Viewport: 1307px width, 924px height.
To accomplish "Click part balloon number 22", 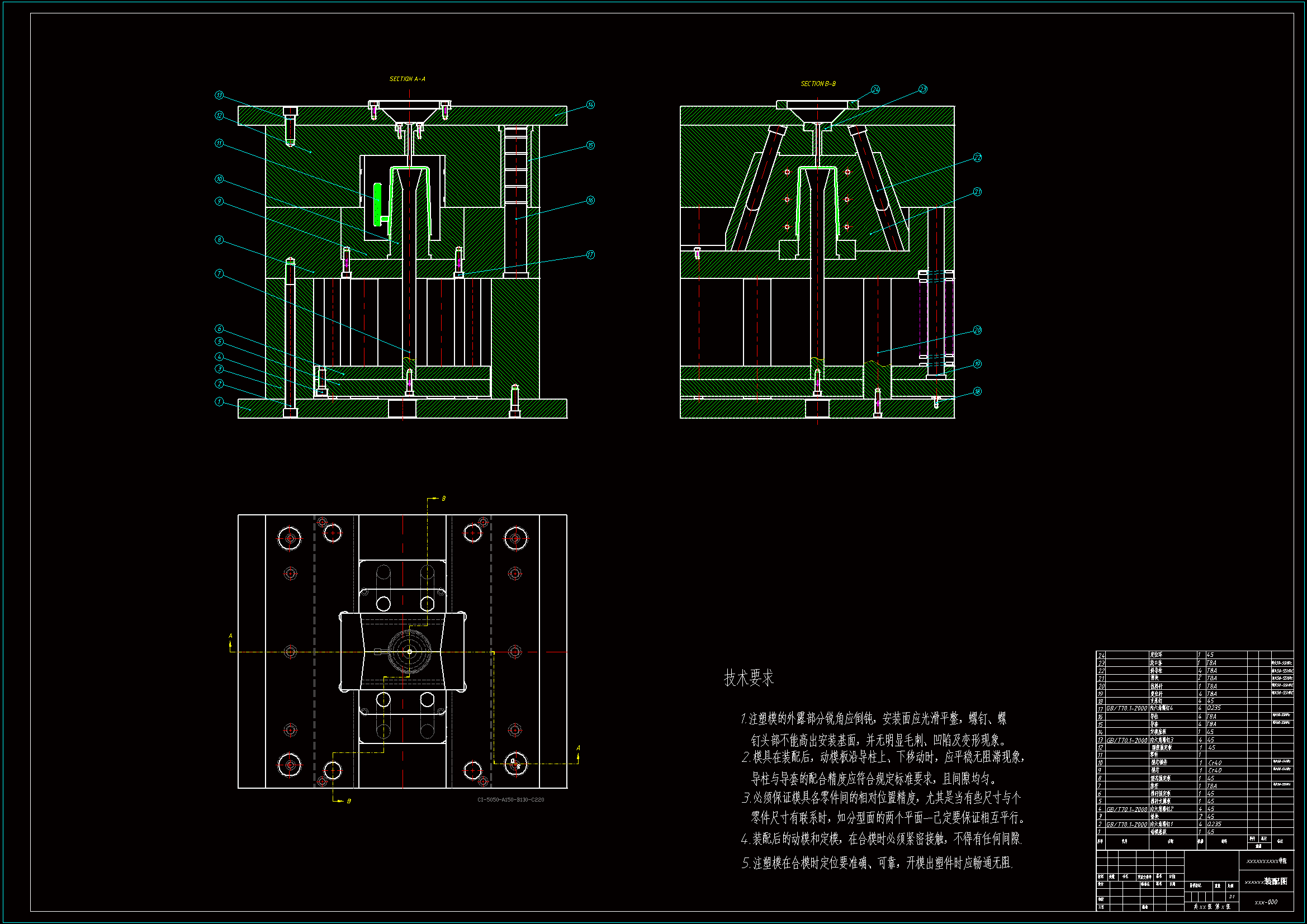I will point(977,158).
